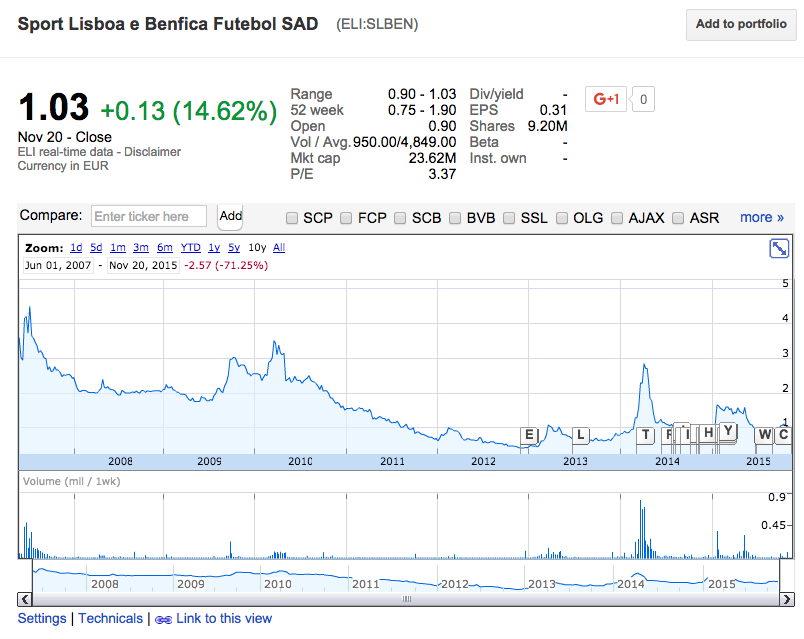Open the news flag marked W on chart
Viewport: 804px width, 639px height.
click(764, 435)
